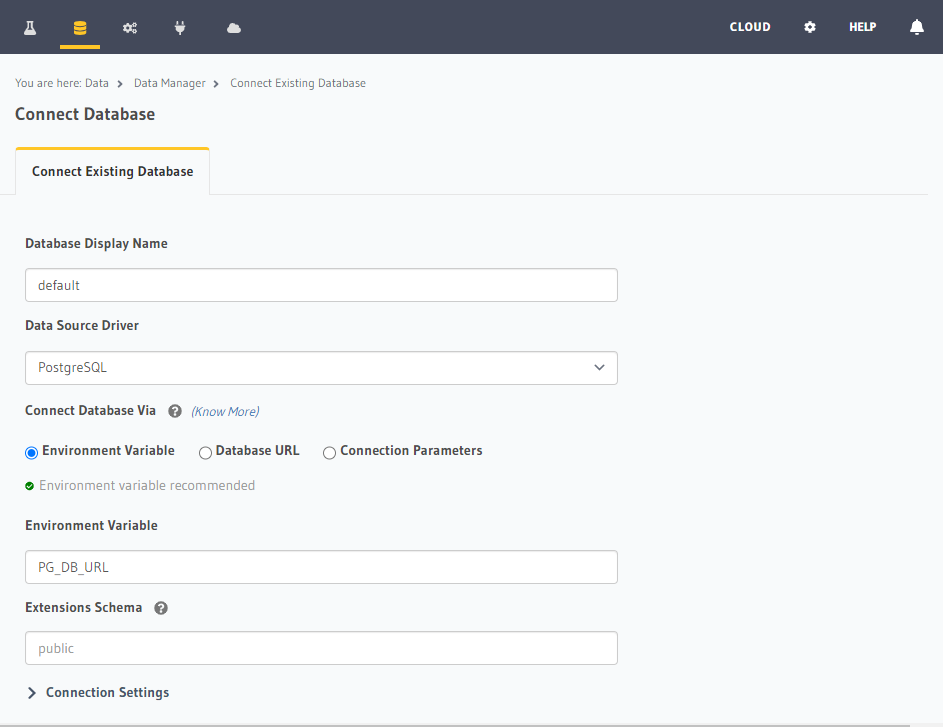The image size is (943, 727).
Task: Select the Database URL radio button
Action: pyautogui.click(x=205, y=452)
